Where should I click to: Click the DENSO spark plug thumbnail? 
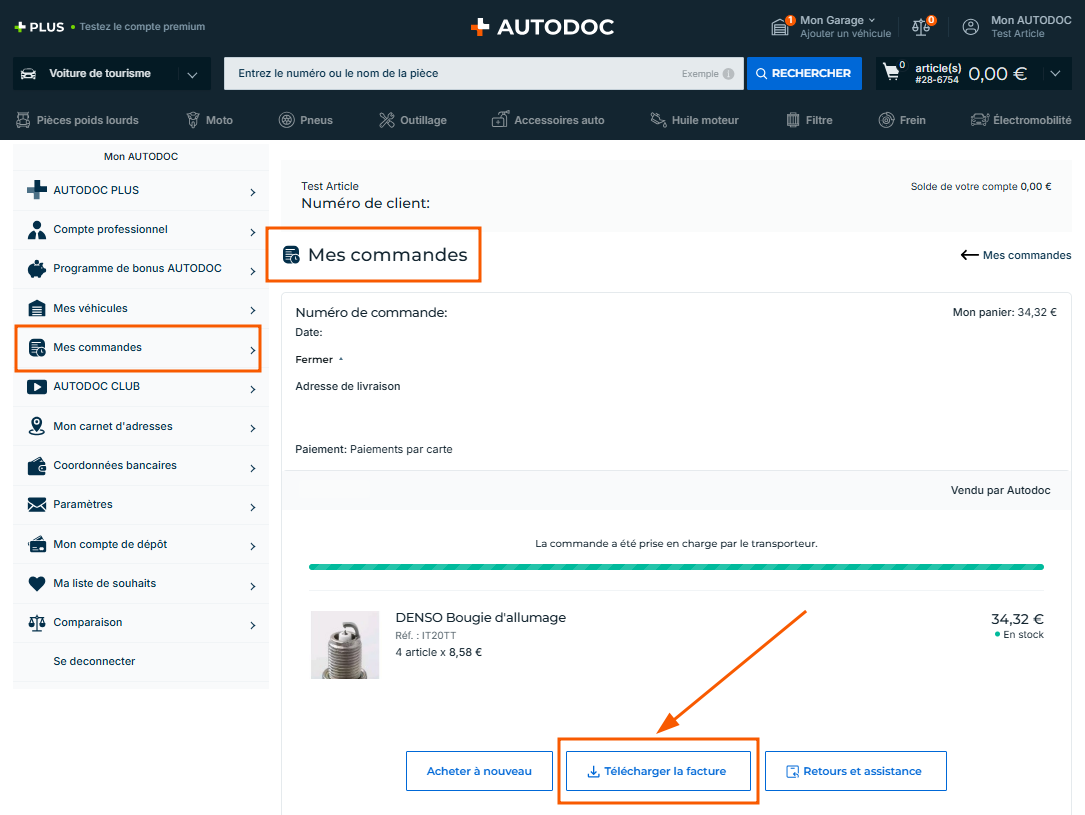345,645
